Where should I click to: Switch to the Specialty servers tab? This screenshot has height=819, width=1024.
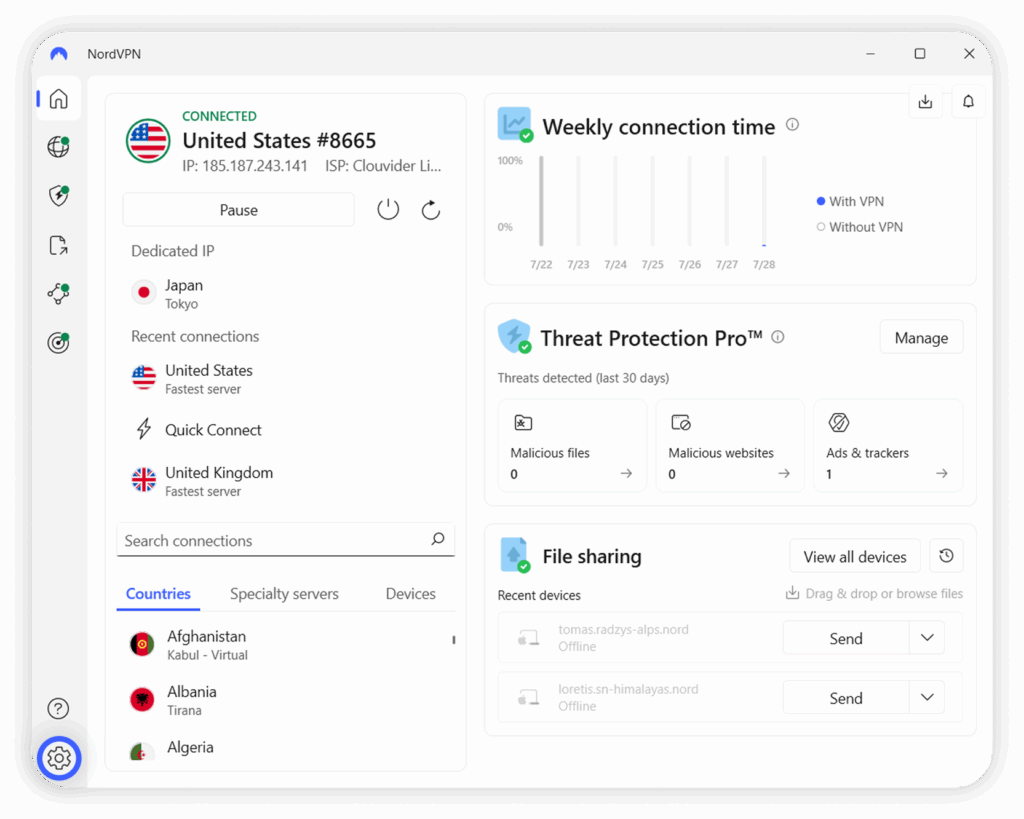point(284,594)
